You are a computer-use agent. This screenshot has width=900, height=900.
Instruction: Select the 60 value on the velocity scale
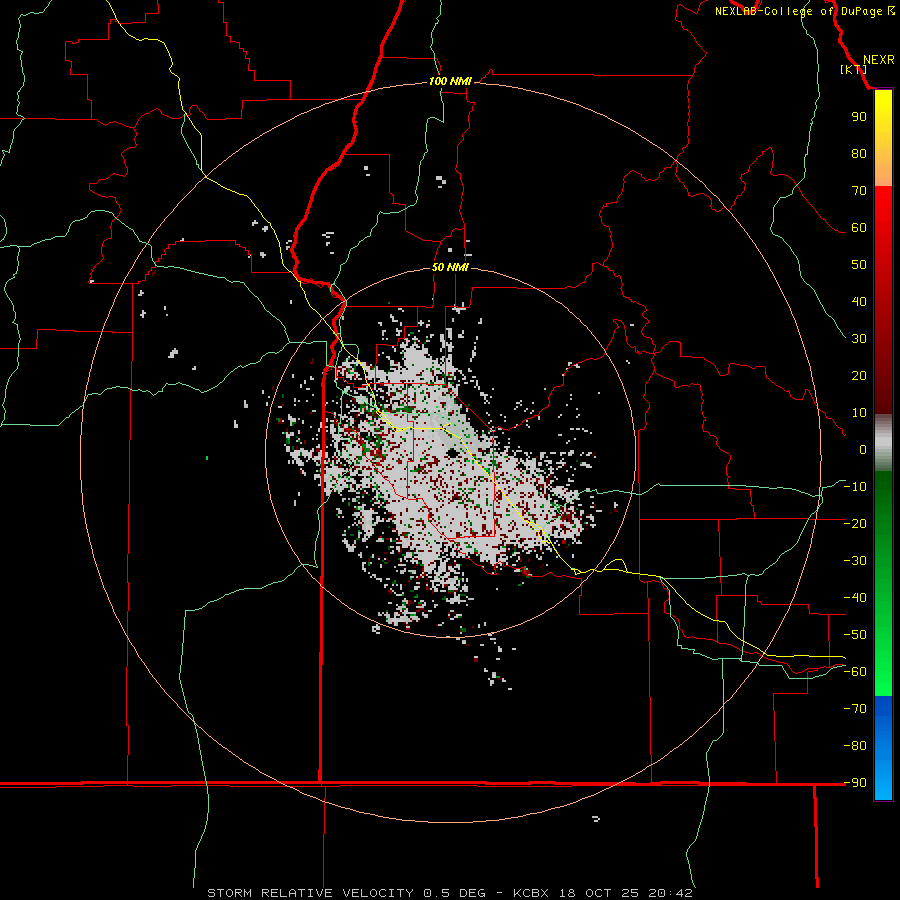(859, 228)
